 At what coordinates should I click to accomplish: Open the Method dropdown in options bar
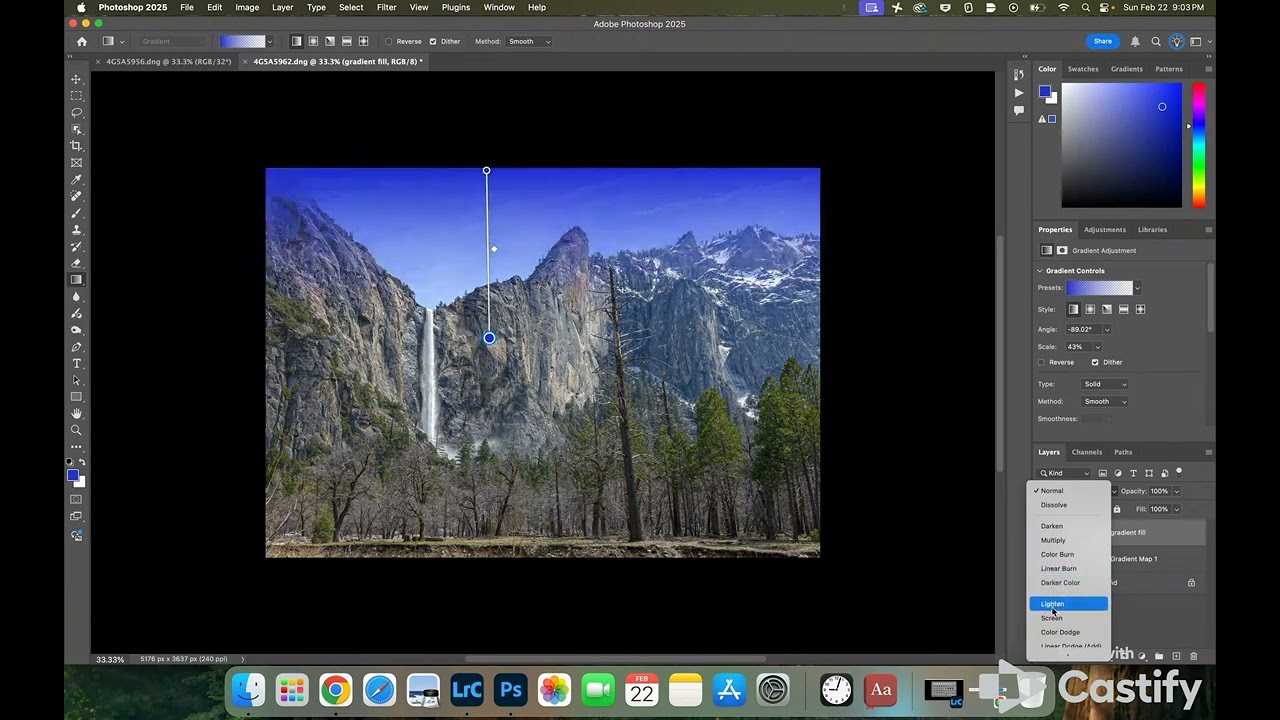[528, 42]
